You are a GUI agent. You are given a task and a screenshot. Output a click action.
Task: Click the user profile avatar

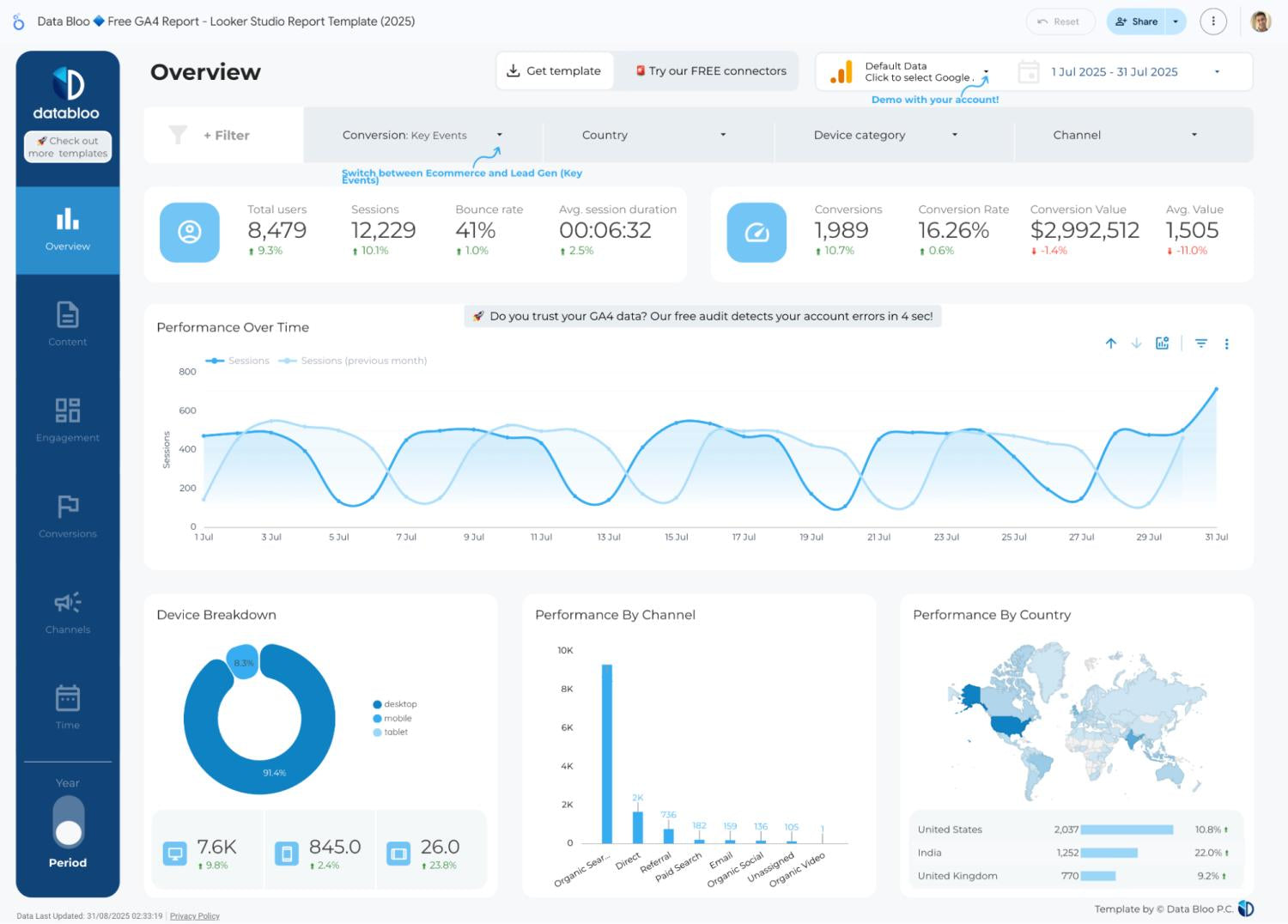(x=1260, y=21)
